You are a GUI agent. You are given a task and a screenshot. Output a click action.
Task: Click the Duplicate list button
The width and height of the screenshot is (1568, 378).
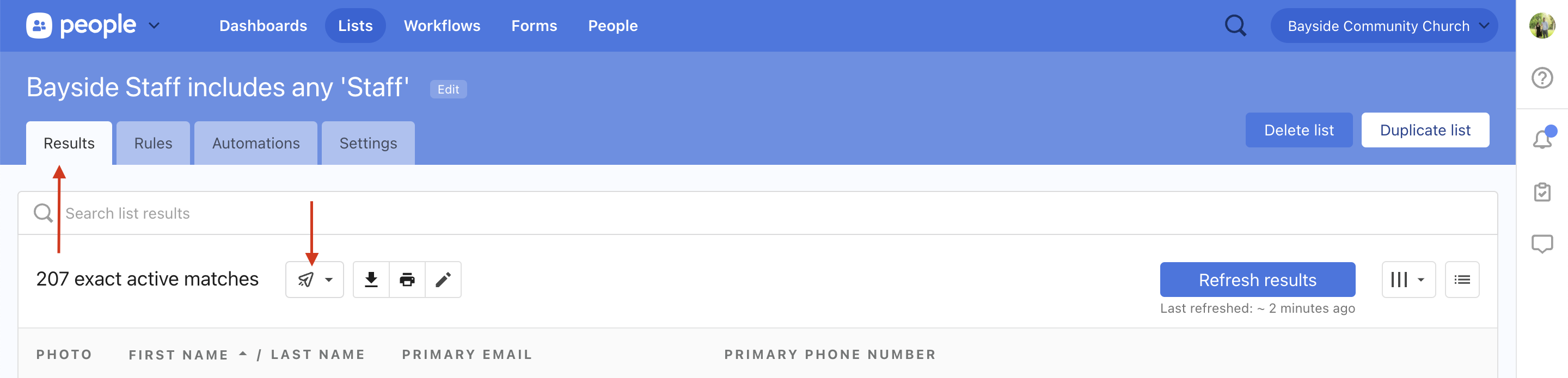(1424, 130)
